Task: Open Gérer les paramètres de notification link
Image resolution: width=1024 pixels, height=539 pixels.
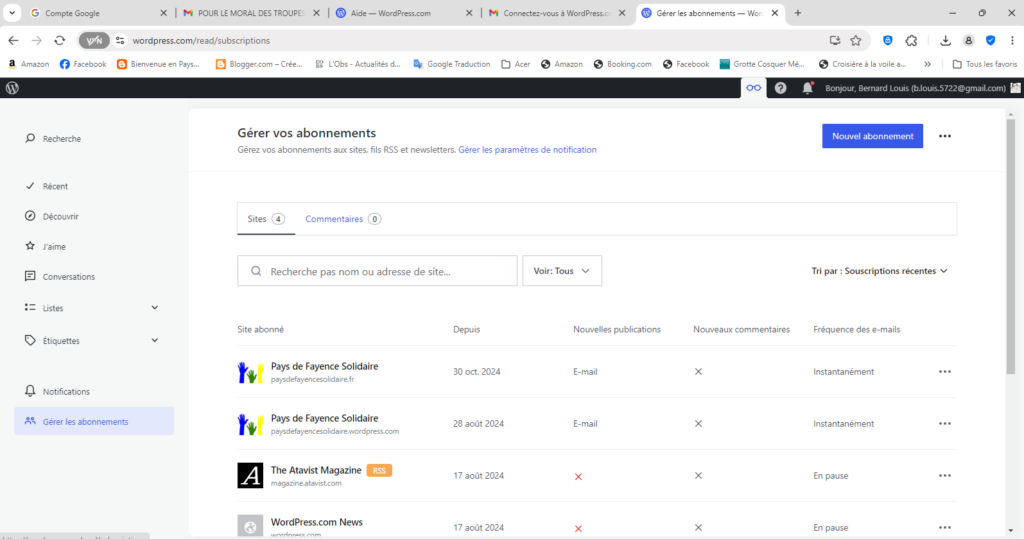Action: (527, 150)
